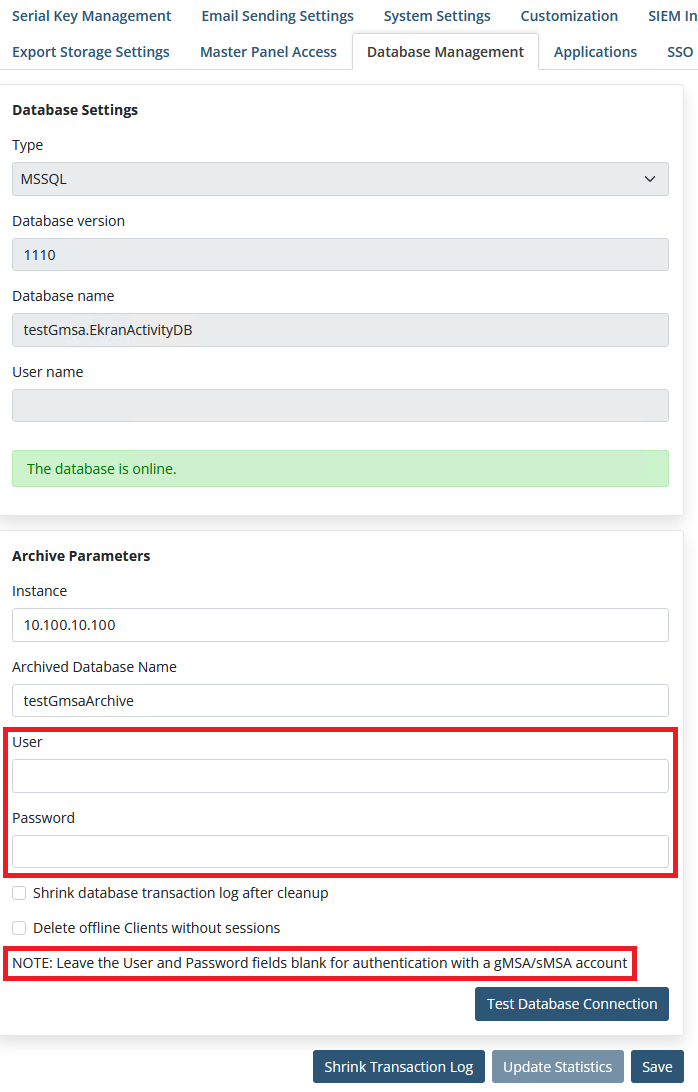Open the SSO tab
The image size is (698, 1092).
(680, 52)
